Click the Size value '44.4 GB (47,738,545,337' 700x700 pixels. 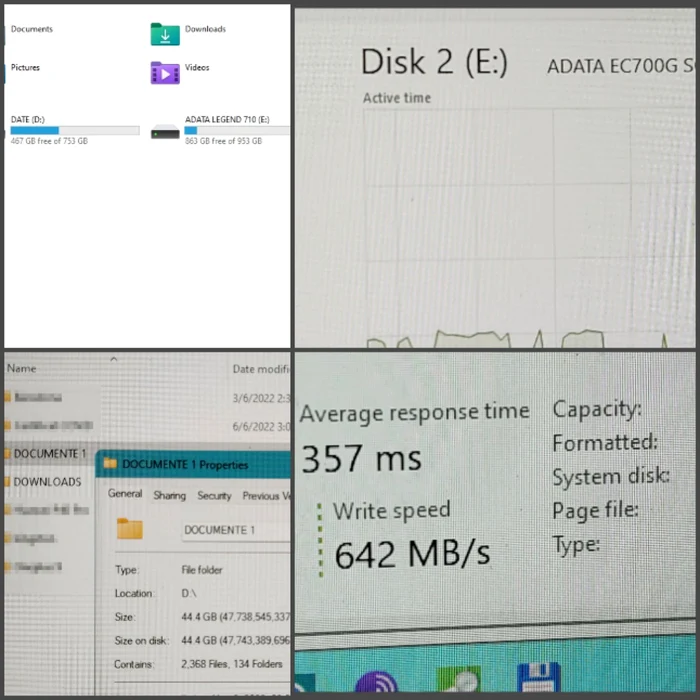coord(236,617)
